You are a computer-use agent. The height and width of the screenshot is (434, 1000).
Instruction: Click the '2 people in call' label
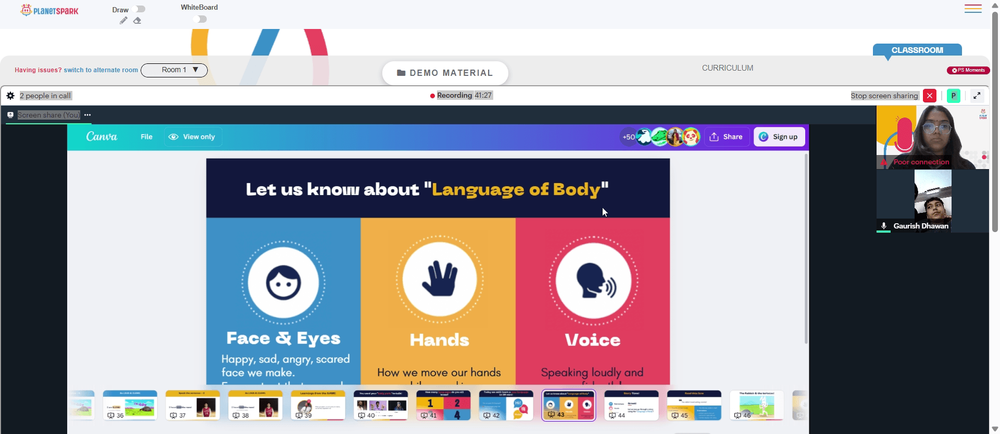(x=45, y=96)
